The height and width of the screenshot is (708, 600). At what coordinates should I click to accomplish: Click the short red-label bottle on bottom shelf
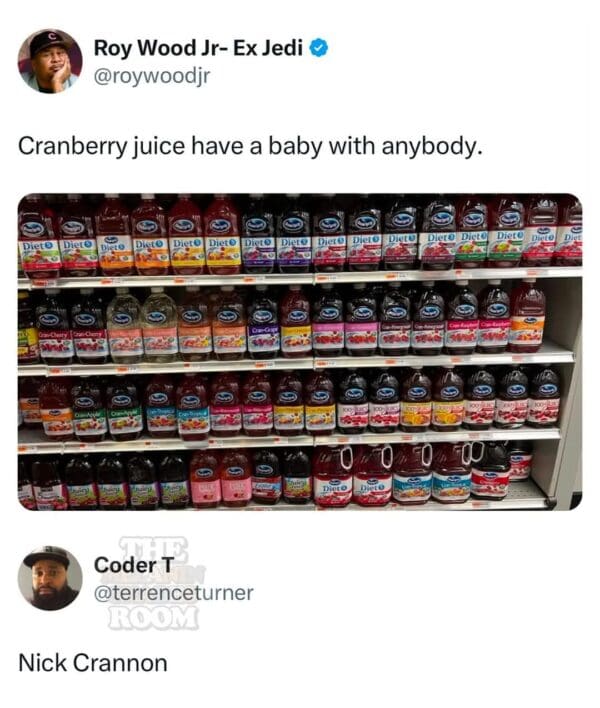click(520, 461)
